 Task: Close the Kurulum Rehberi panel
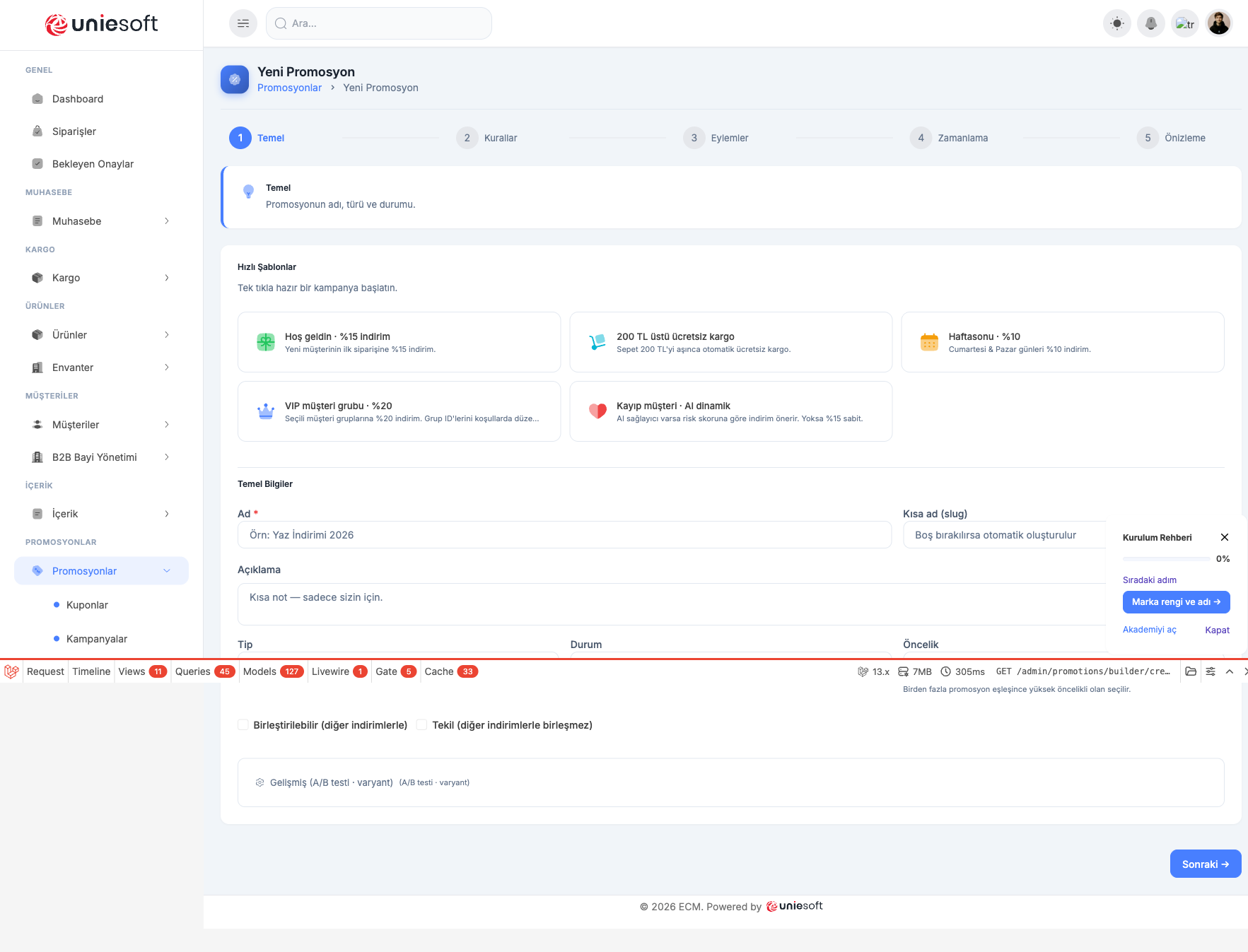pos(1225,537)
